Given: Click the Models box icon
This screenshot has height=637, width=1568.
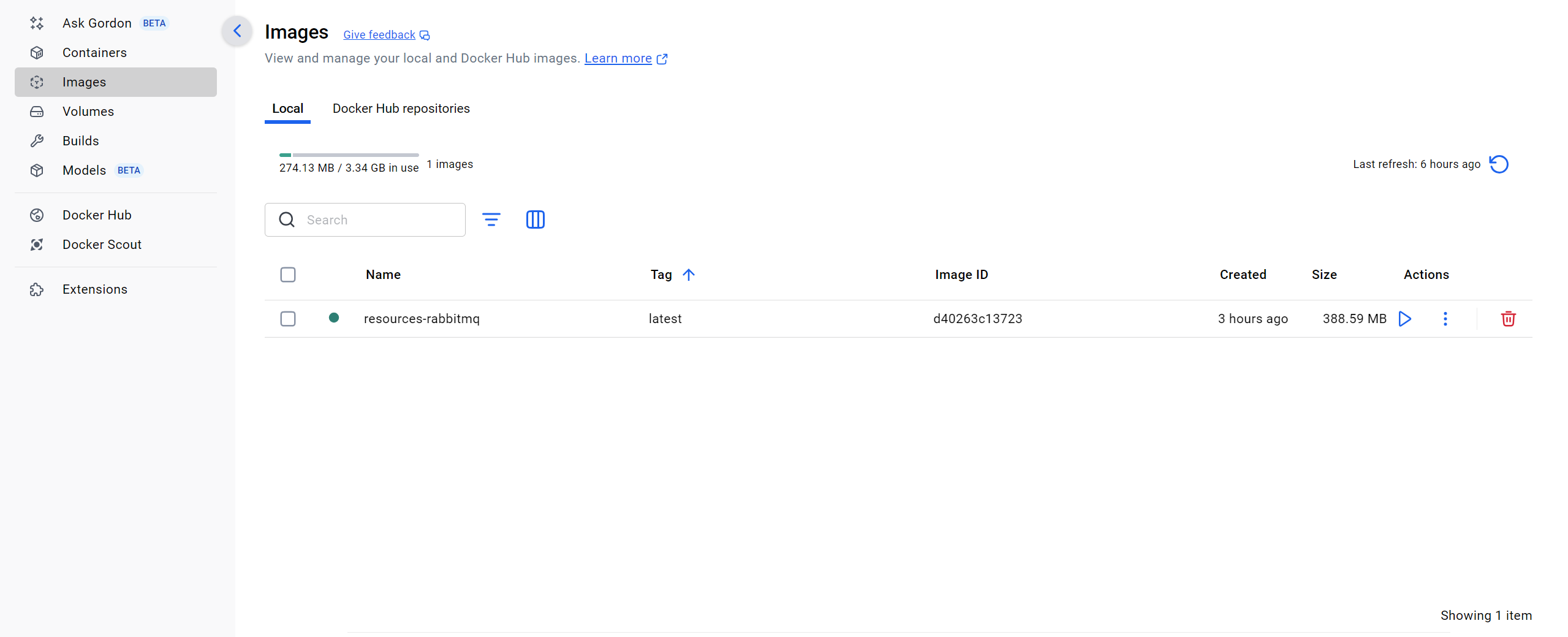Looking at the screenshot, I should pyautogui.click(x=37, y=170).
